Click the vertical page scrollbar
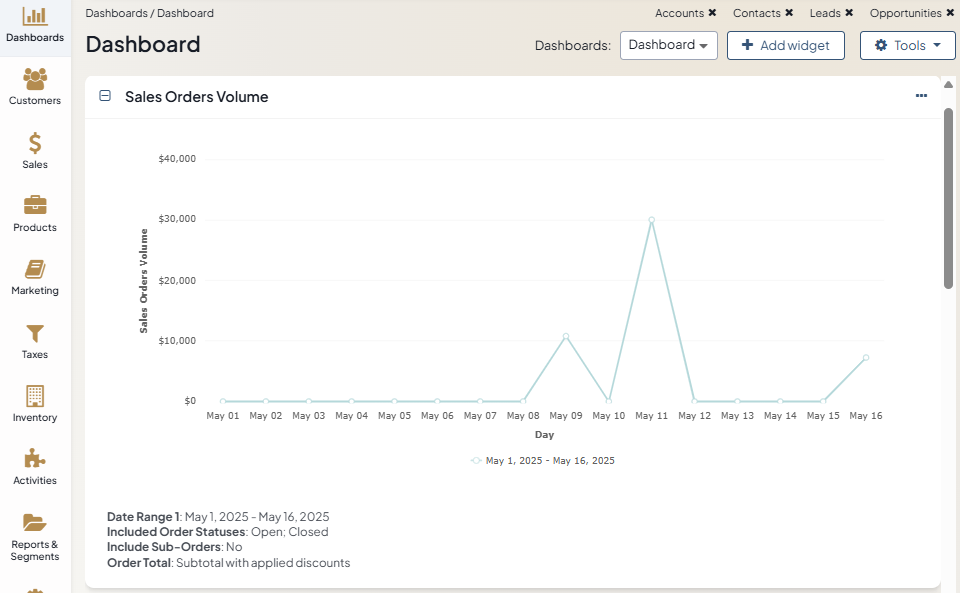Image resolution: width=960 pixels, height=593 pixels. click(948, 198)
